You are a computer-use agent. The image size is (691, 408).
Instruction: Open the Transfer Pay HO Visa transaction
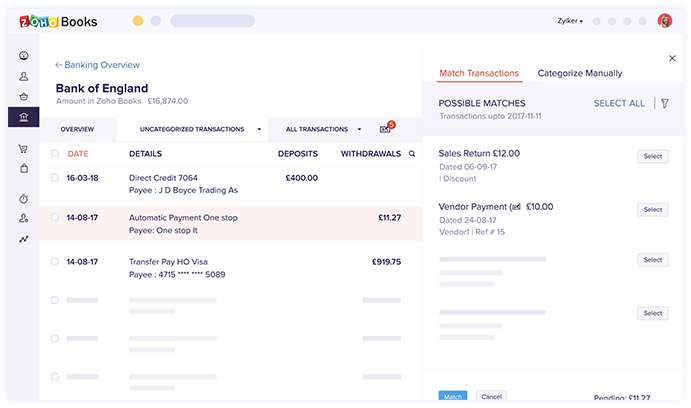click(168, 262)
